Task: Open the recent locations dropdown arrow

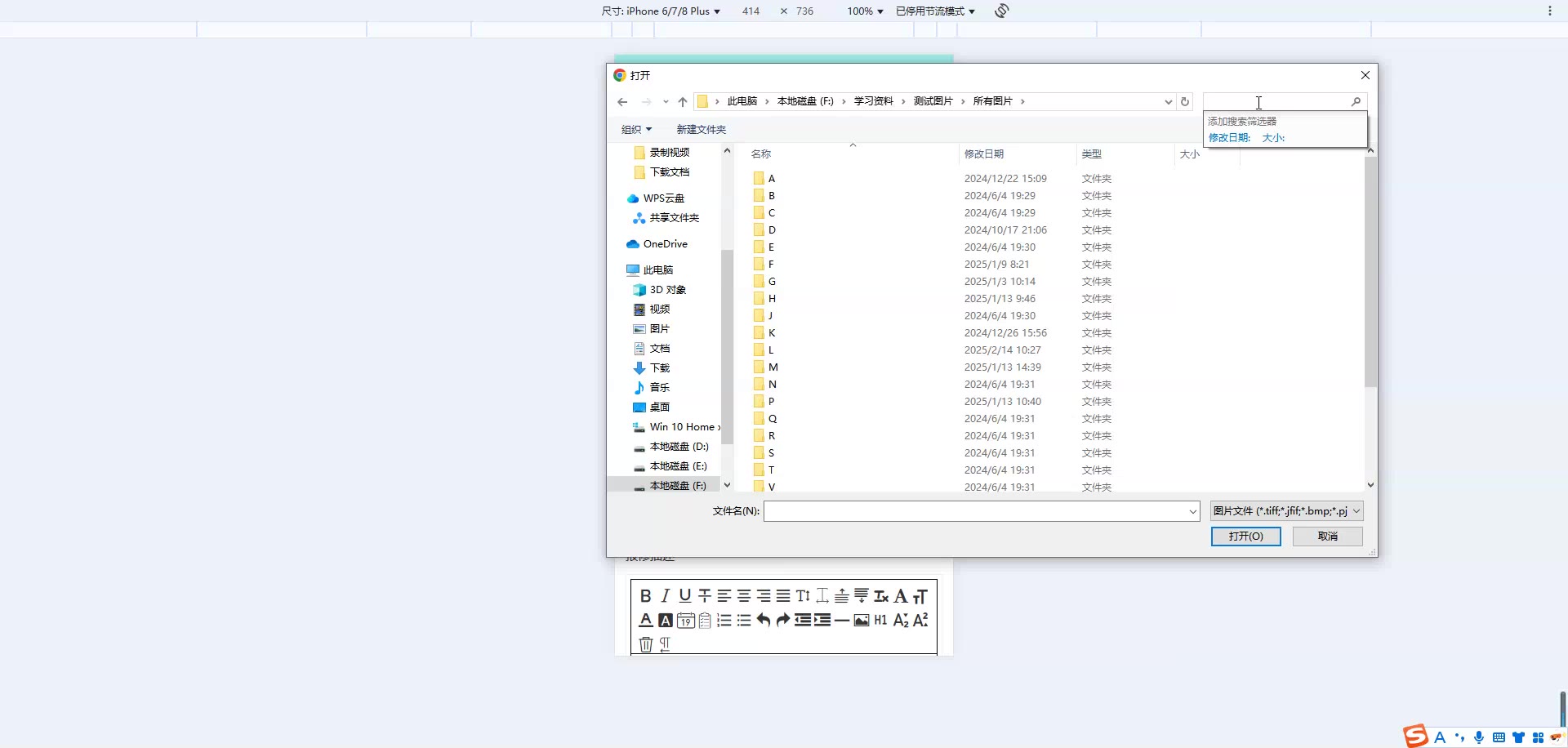Action: pos(666,101)
